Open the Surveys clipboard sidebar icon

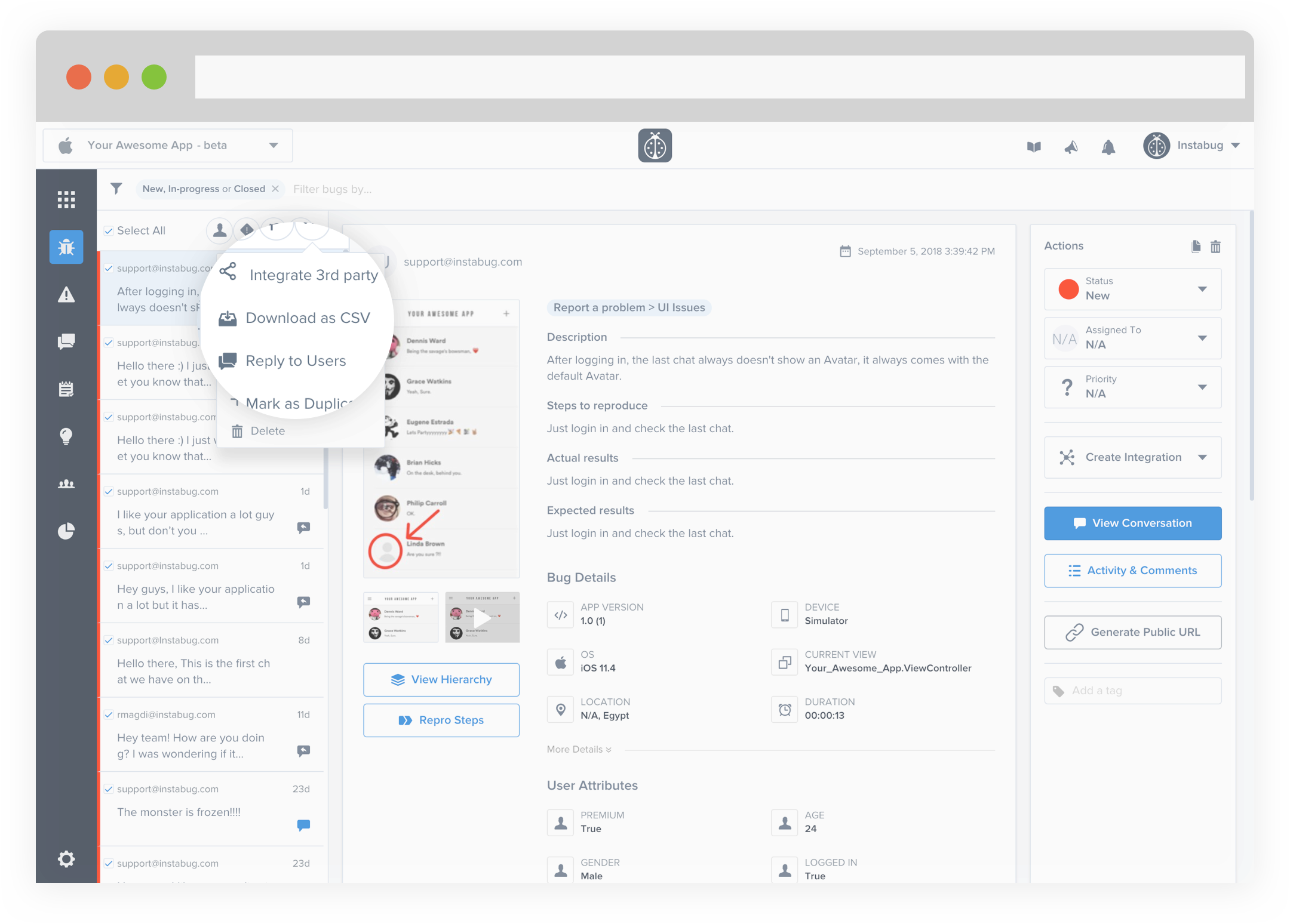[66, 389]
